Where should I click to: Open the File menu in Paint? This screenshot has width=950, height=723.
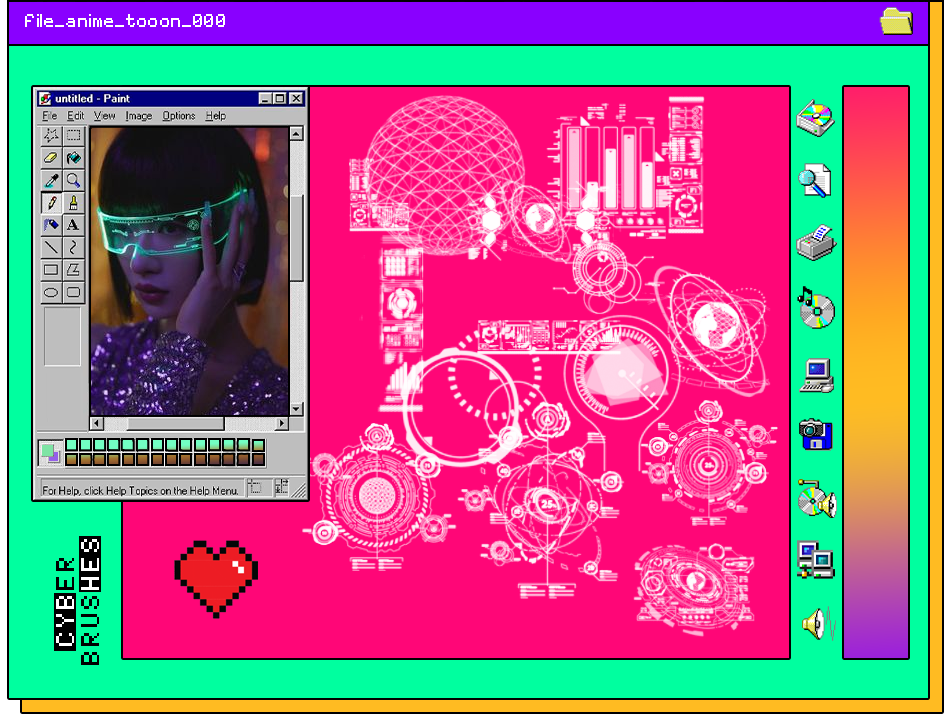point(49,115)
